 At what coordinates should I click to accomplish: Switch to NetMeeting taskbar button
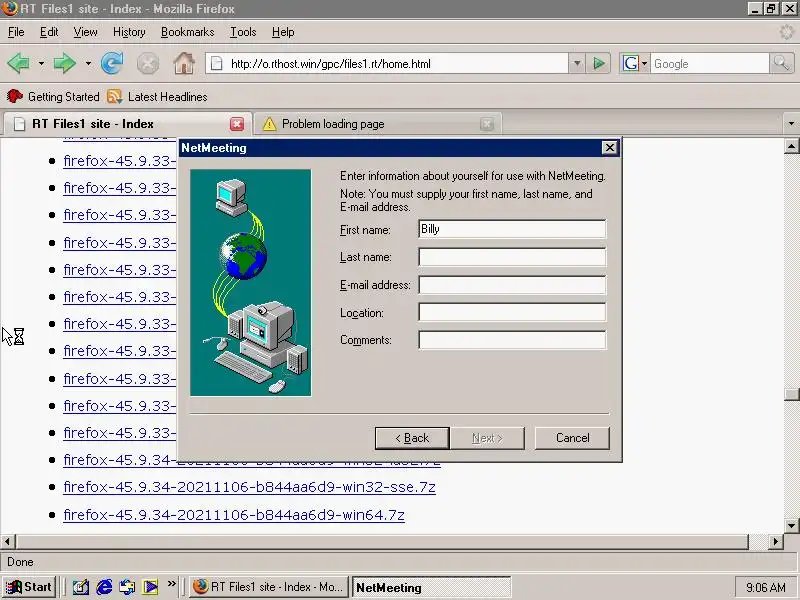[432, 587]
